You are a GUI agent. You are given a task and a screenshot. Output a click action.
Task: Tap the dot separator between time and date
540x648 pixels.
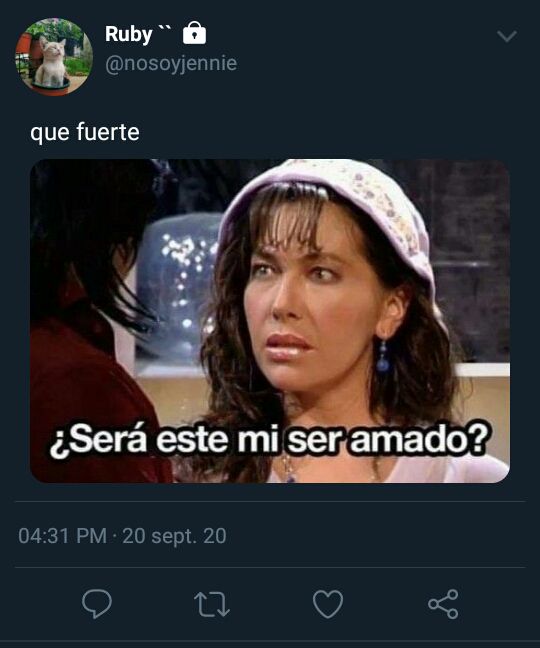[114, 536]
